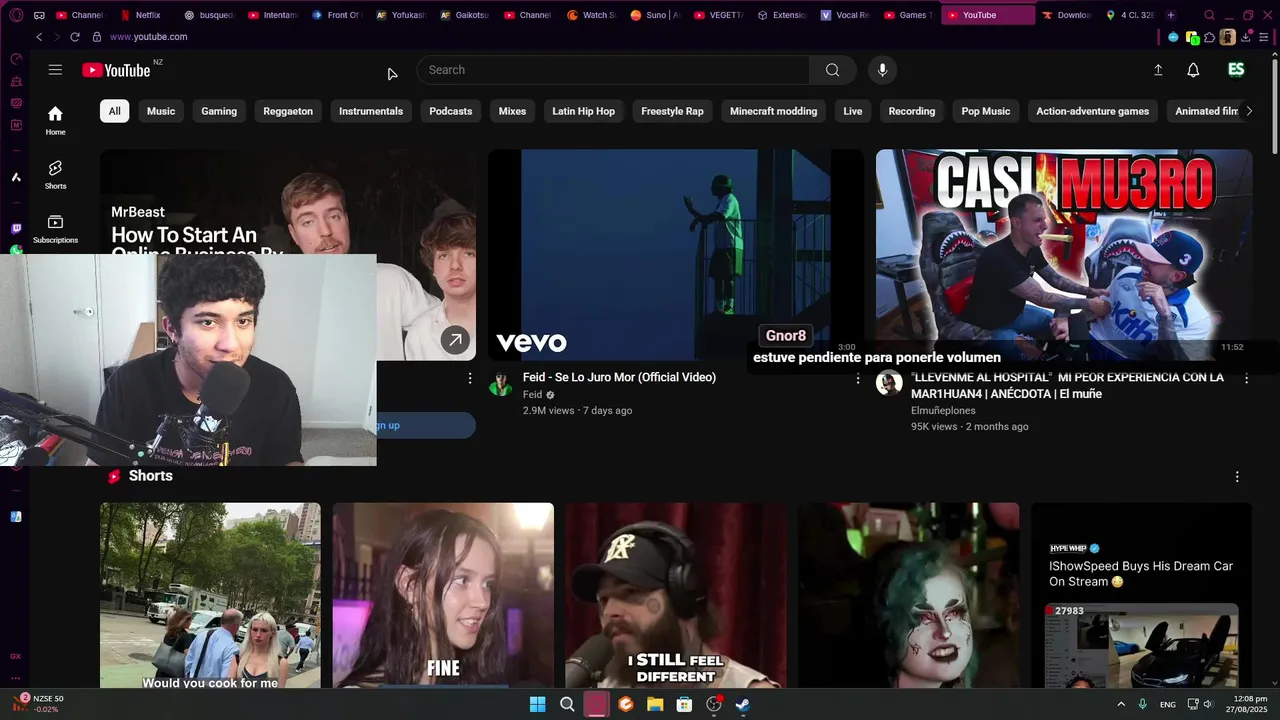Select the Podcasts chip
The width and height of the screenshot is (1280, 720).
pyautogui.click(x=451, y=111)
